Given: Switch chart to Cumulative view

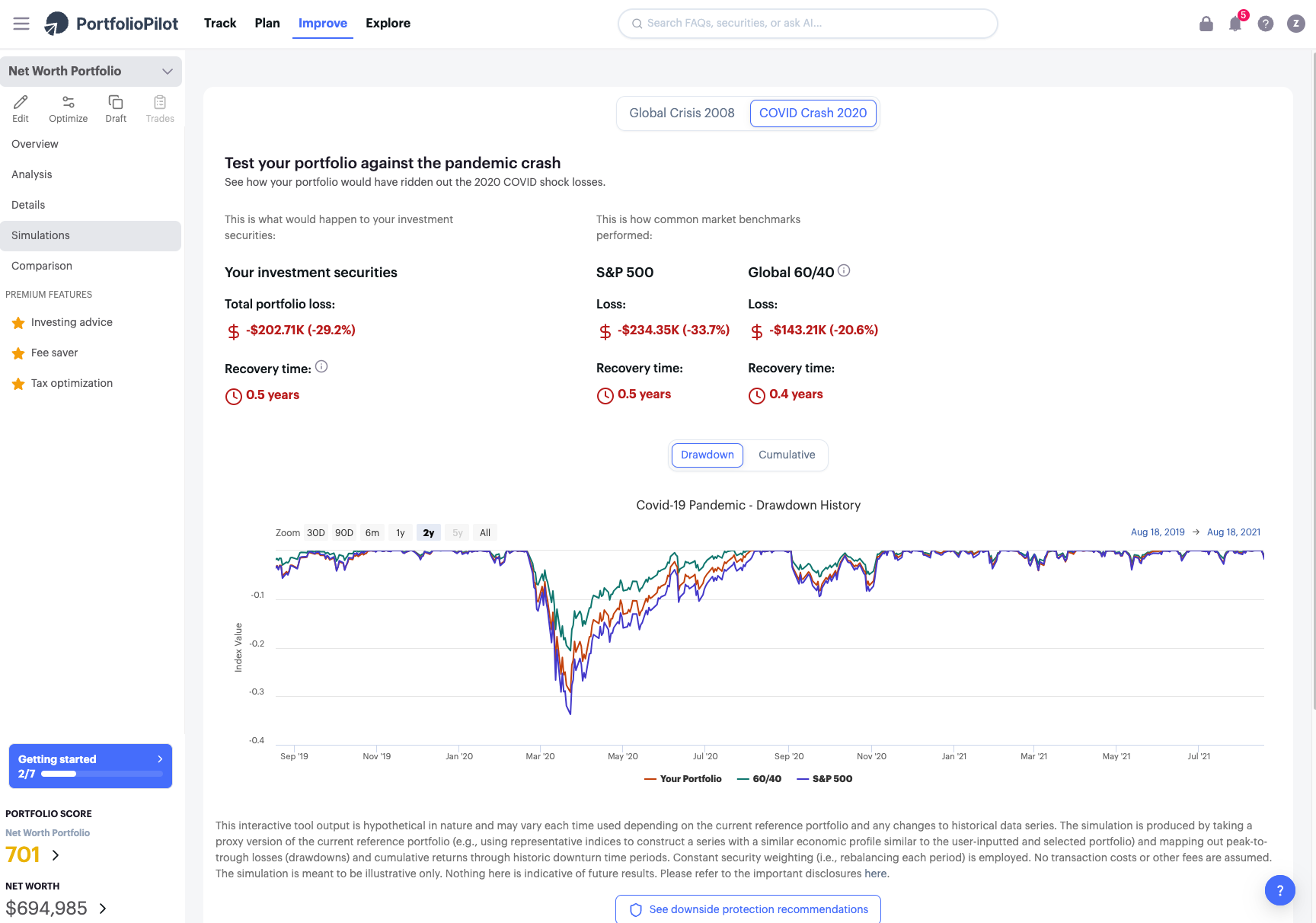Looking at the screenshot, I should [787, 455].
